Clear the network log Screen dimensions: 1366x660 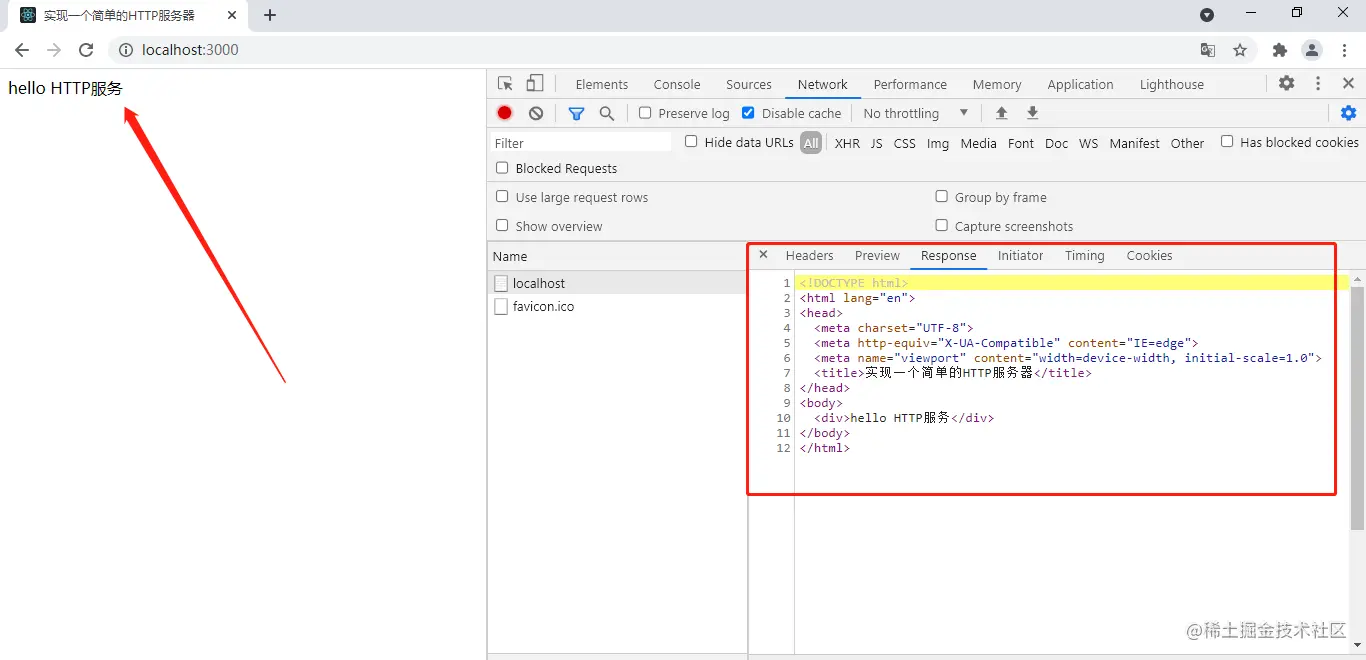(x=536, y=113)
